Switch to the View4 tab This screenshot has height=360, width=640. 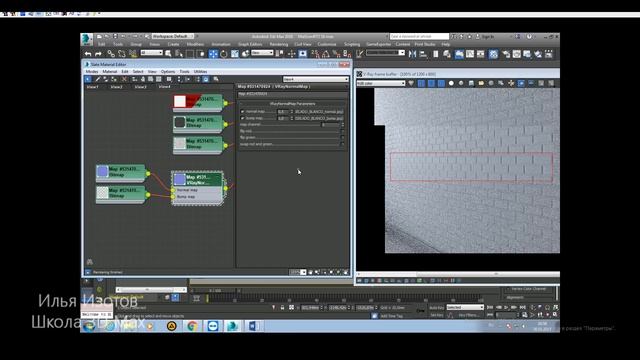click(x=164, y=87)
